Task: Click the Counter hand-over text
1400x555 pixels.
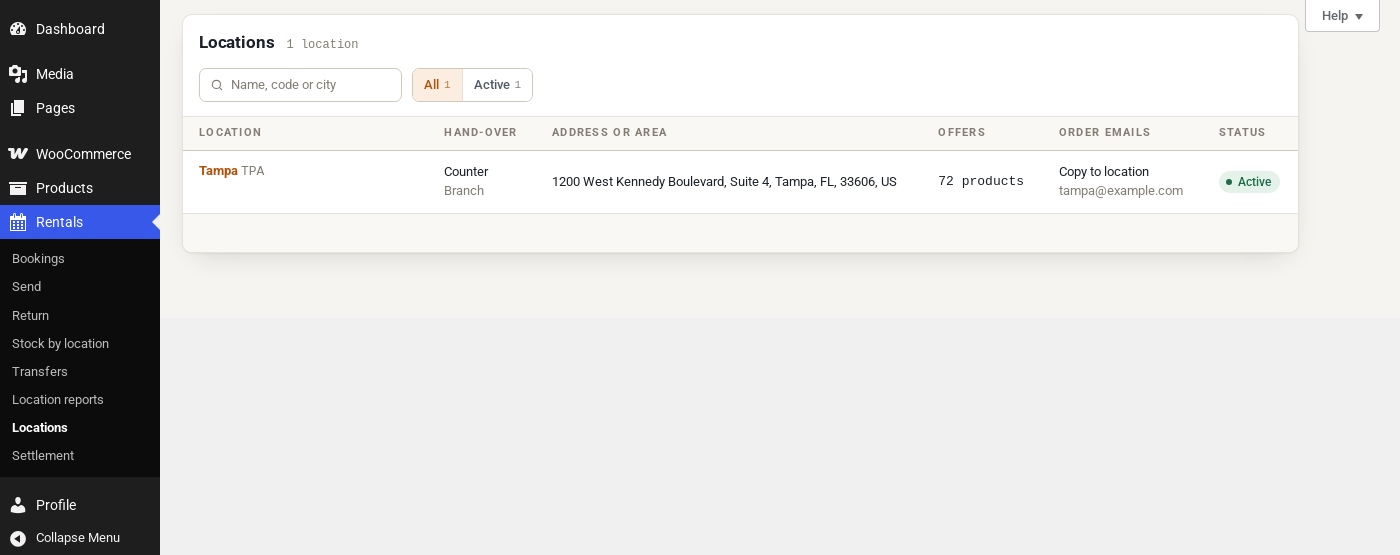Action: click(466, 172)
